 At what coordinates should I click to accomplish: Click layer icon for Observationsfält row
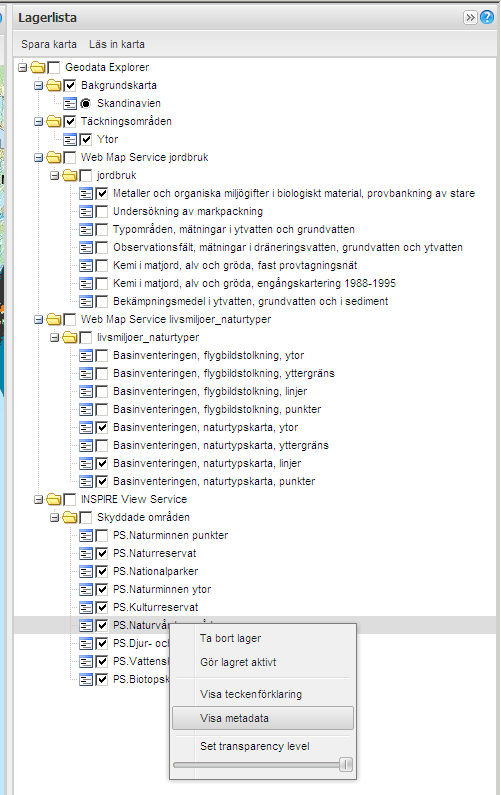tap(86, 247)
